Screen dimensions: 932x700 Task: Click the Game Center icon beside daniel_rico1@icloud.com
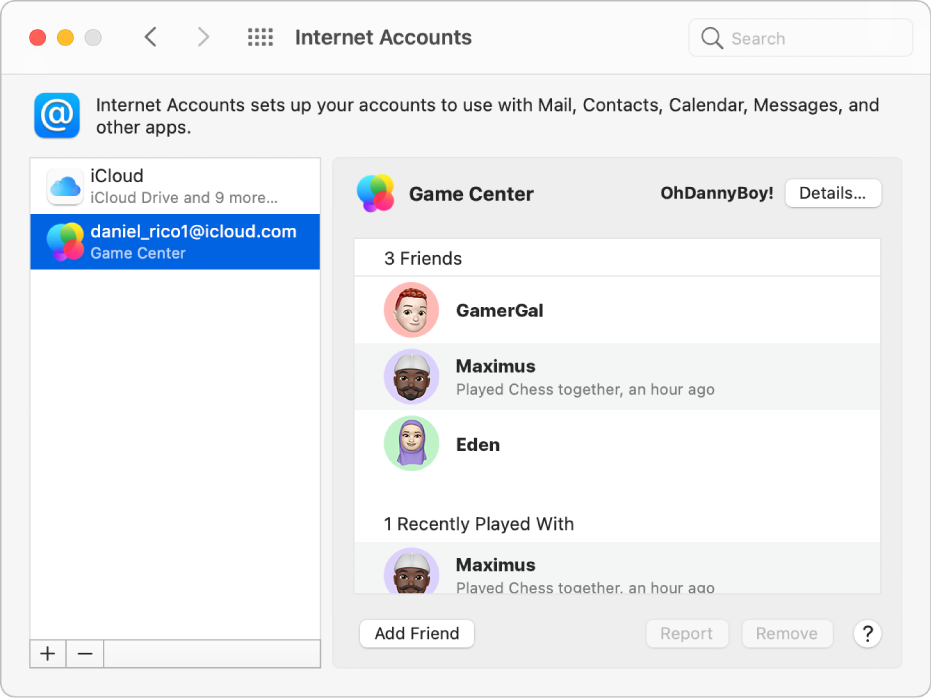(64, 242)
